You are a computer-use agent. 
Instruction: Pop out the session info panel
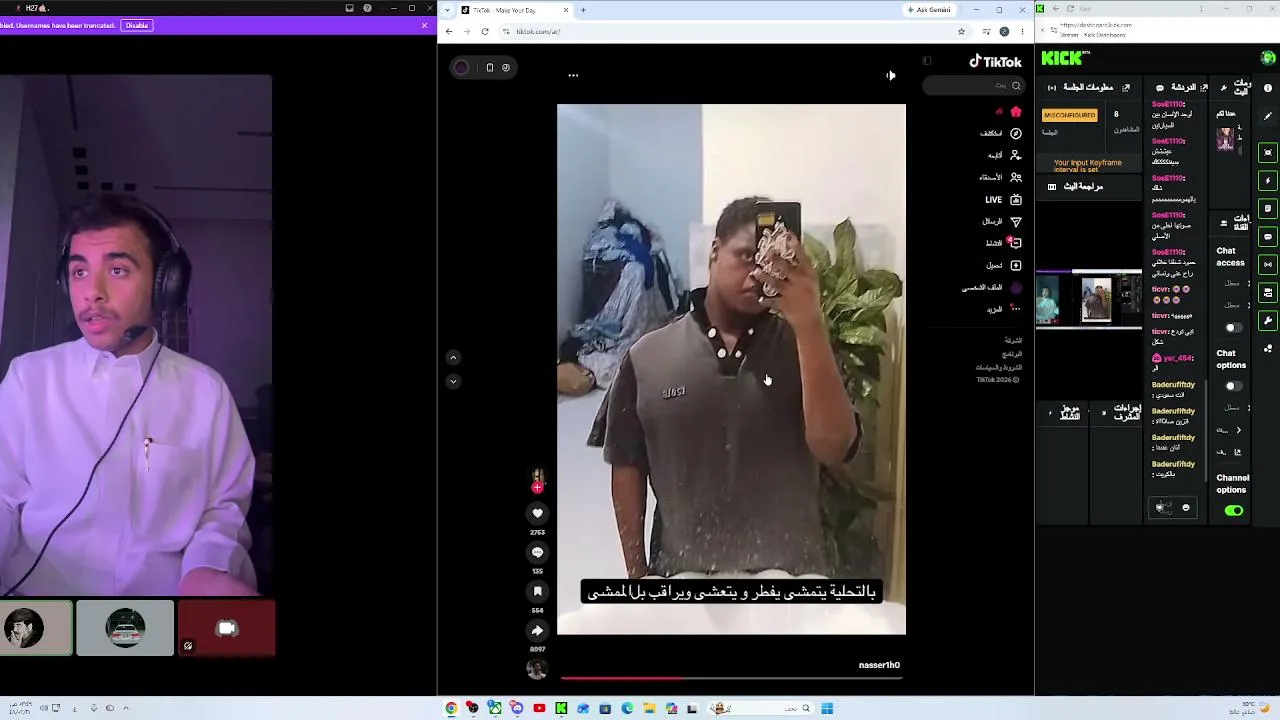(x=1126, y=88)
